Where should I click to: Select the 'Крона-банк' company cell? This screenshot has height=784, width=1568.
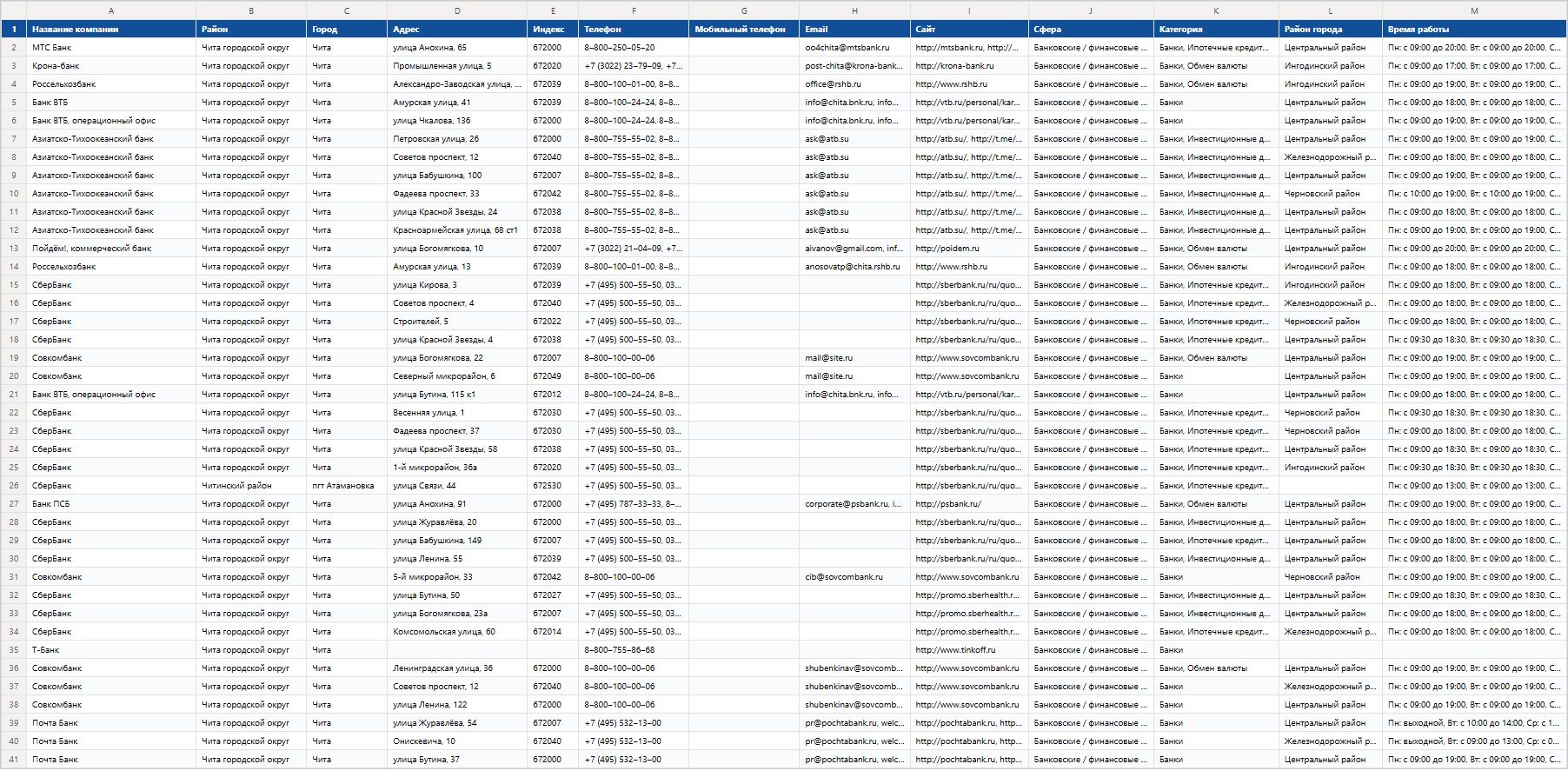[111, 66]
